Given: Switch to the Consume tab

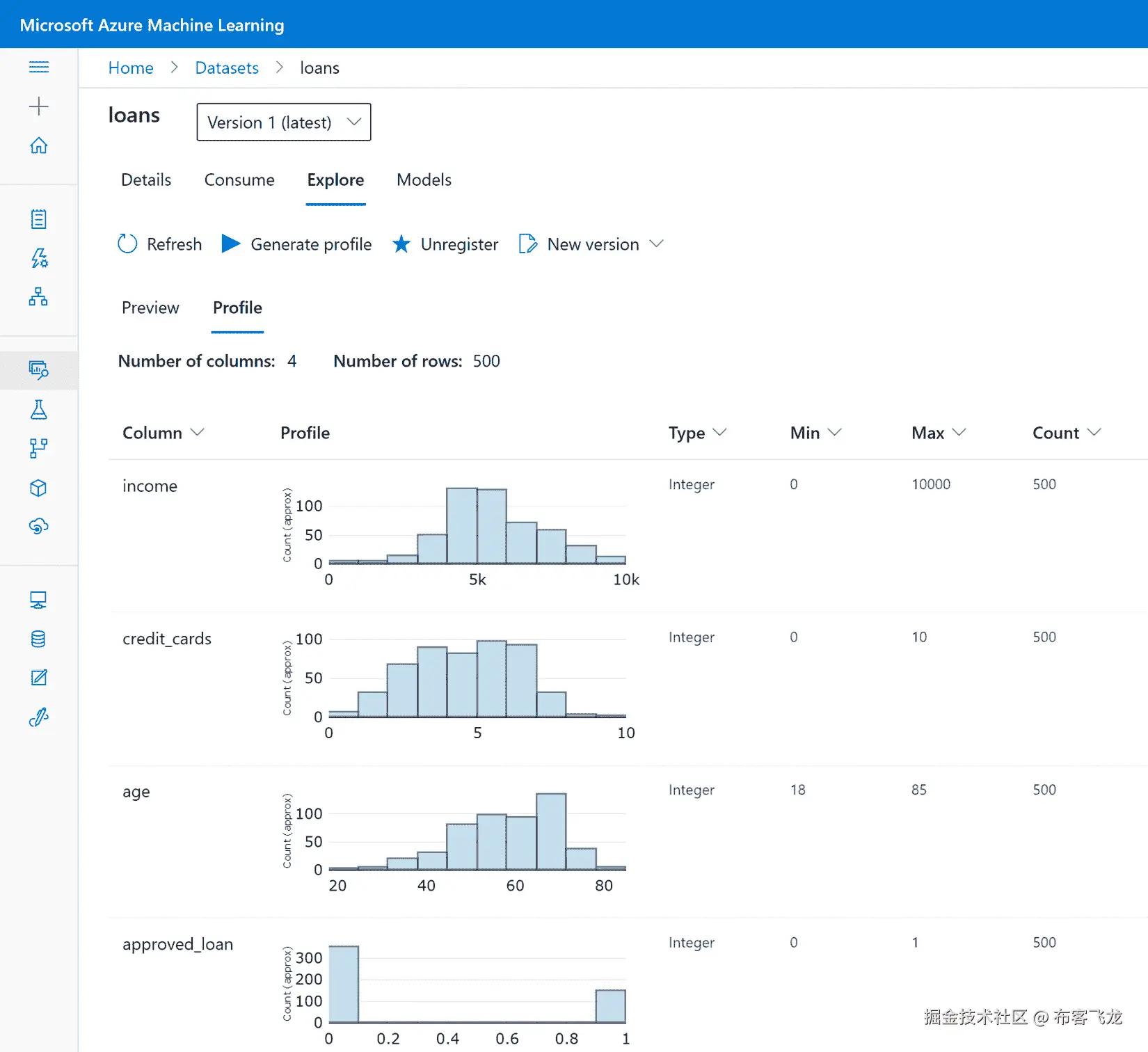Looking at the screenshot, I should pos(239,180).
